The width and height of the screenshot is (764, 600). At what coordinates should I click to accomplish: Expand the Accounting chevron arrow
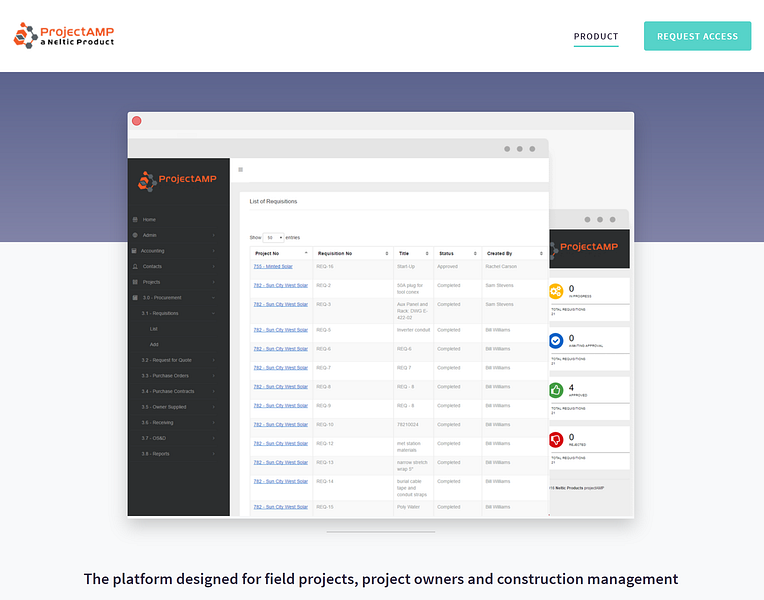point(213,251)
